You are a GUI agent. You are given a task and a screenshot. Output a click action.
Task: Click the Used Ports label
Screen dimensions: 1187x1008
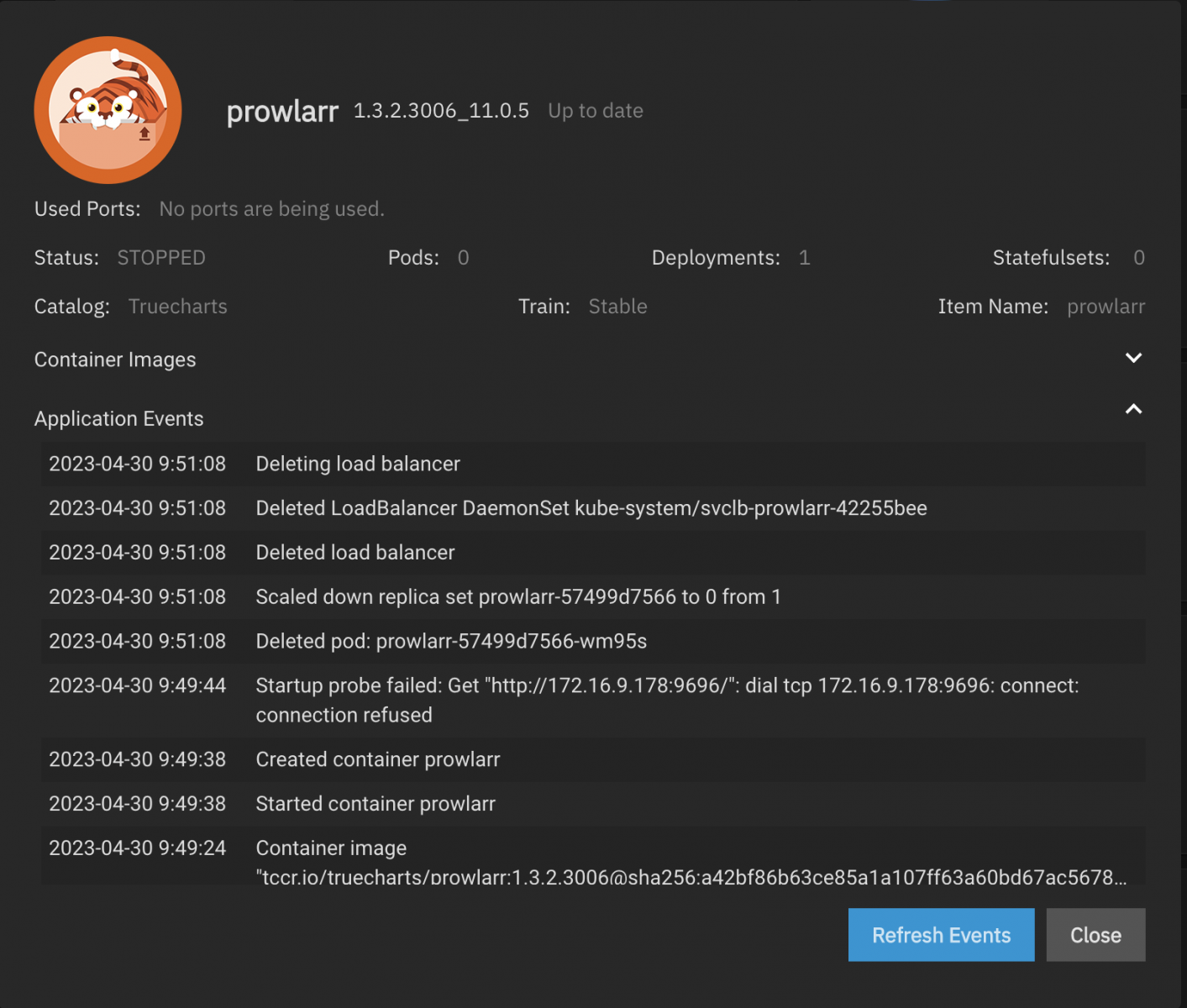(x=87, y=208)
